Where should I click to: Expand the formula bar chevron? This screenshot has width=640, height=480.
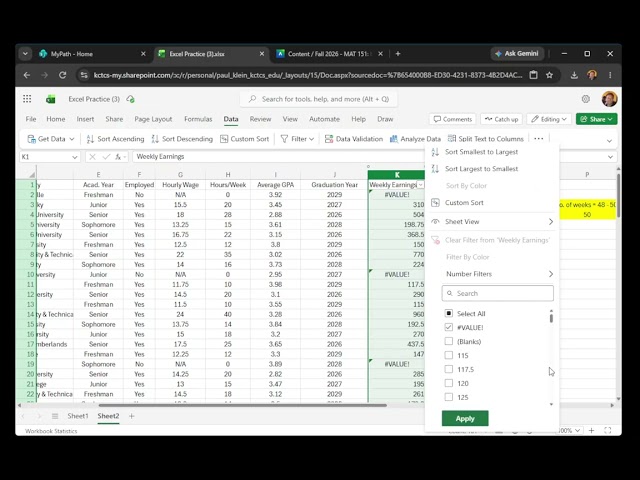(x=610, y=157)
